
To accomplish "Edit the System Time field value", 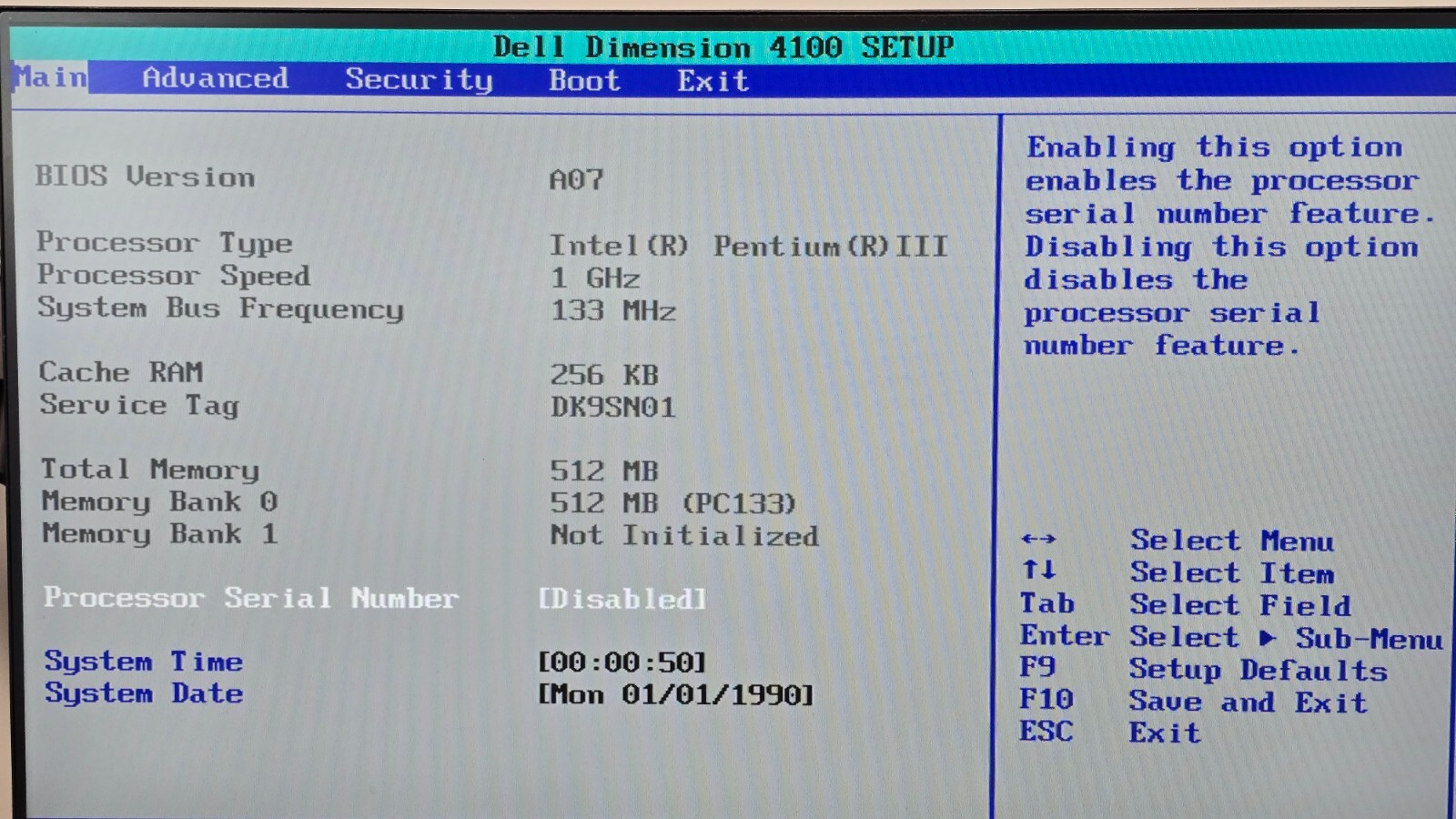I will click(622, 662).
